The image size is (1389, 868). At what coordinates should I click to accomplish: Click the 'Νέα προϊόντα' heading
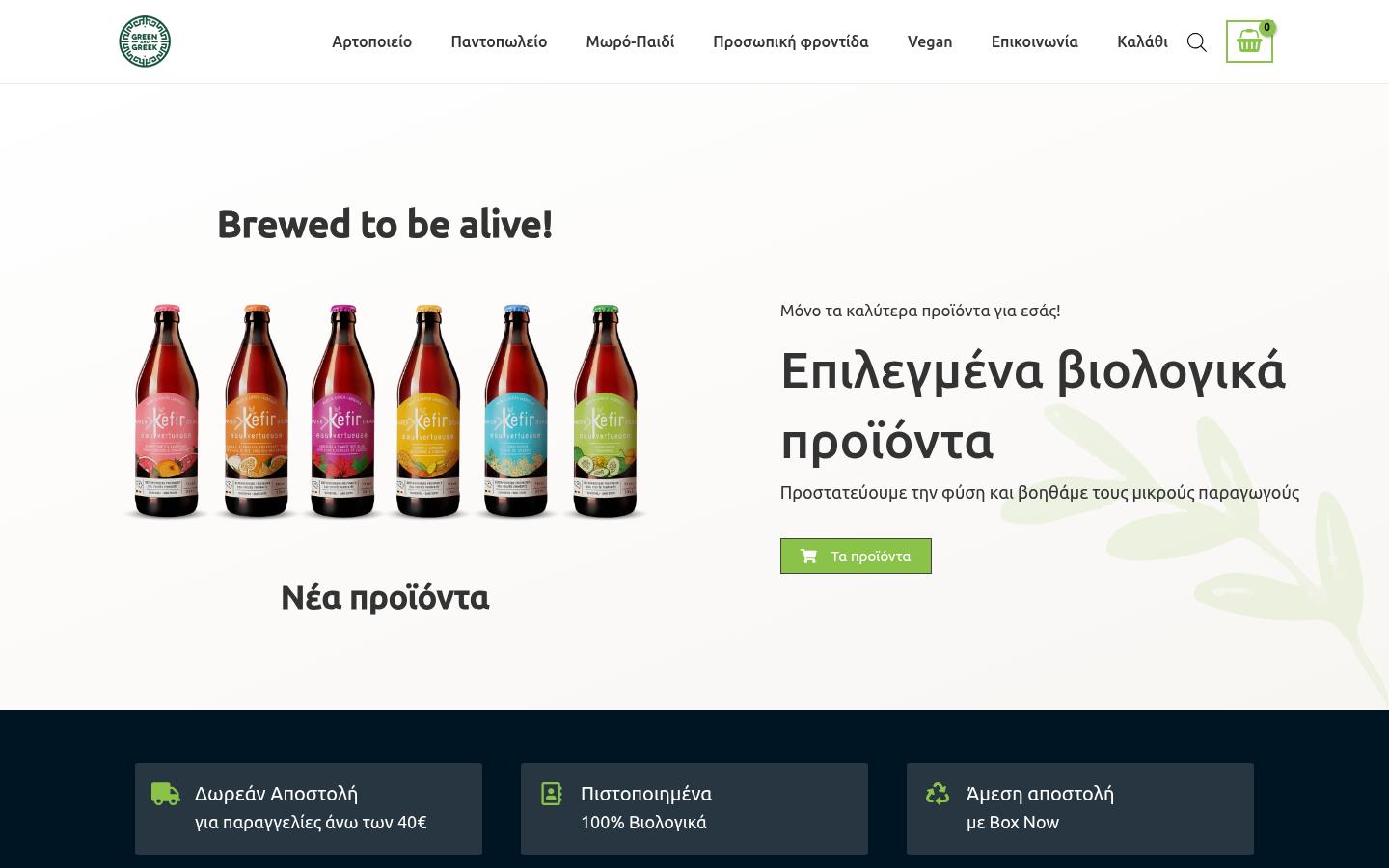click(385, 598)
